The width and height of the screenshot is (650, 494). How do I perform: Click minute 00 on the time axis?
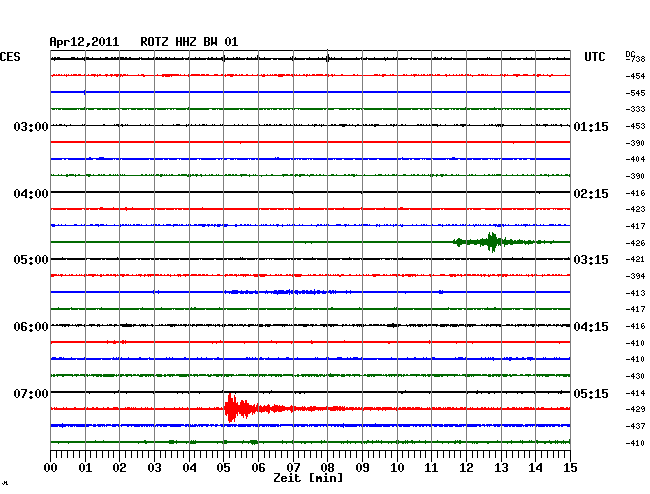[x=51, y=467]
